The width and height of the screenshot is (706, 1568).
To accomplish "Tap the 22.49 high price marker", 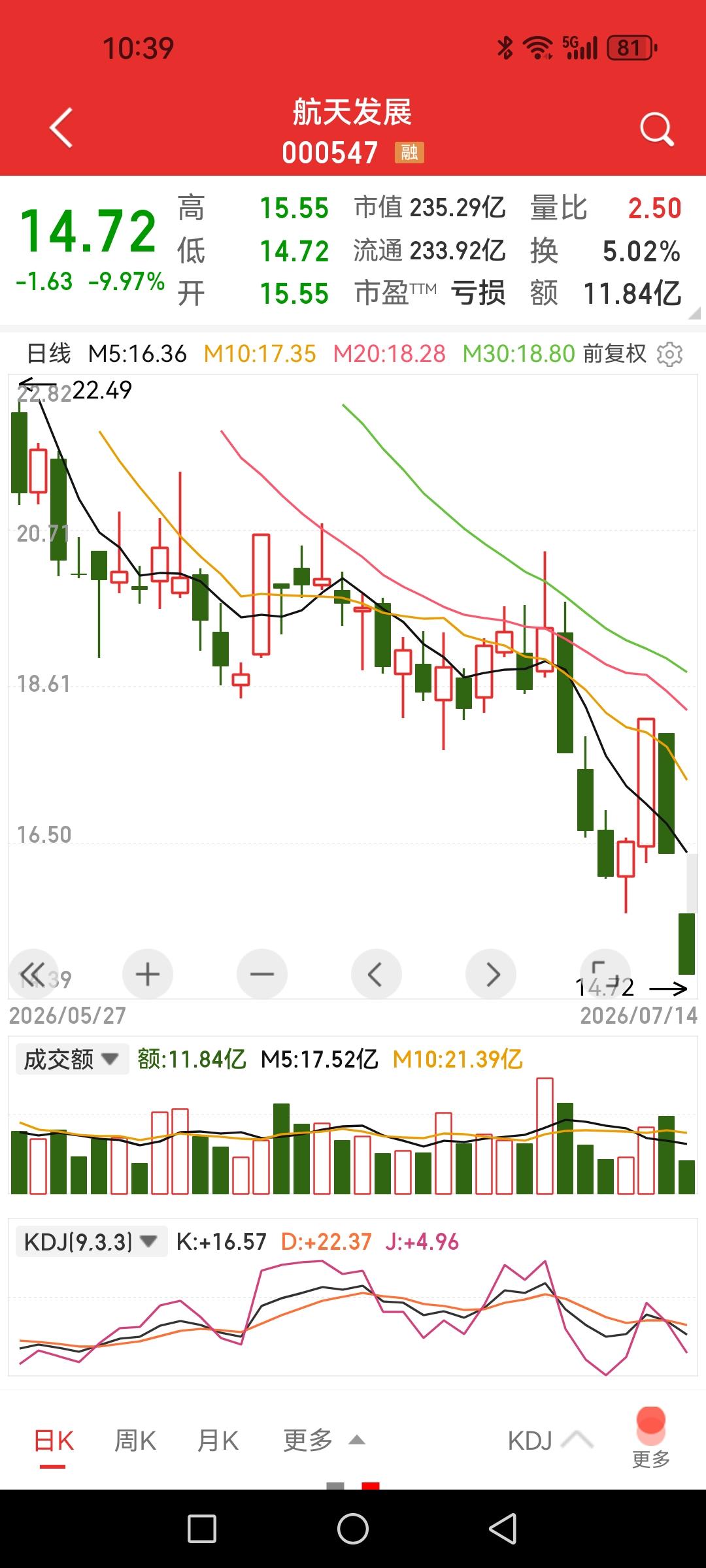I will tap(102, 390).
